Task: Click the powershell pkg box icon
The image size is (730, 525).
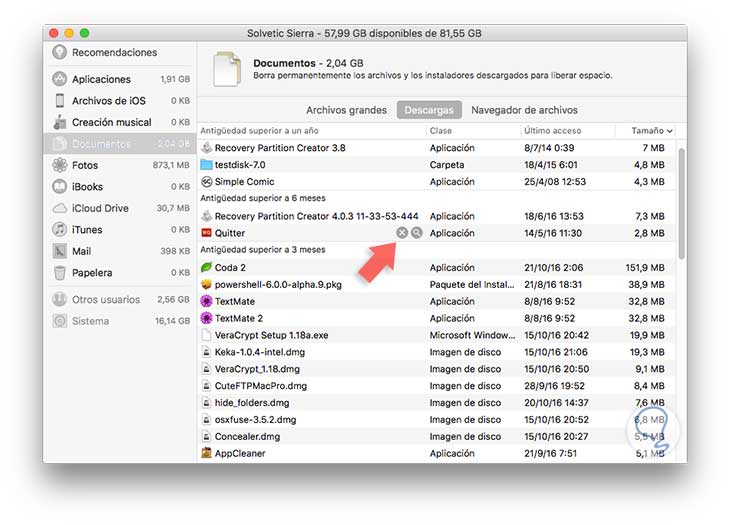Action: coord(206,284)
